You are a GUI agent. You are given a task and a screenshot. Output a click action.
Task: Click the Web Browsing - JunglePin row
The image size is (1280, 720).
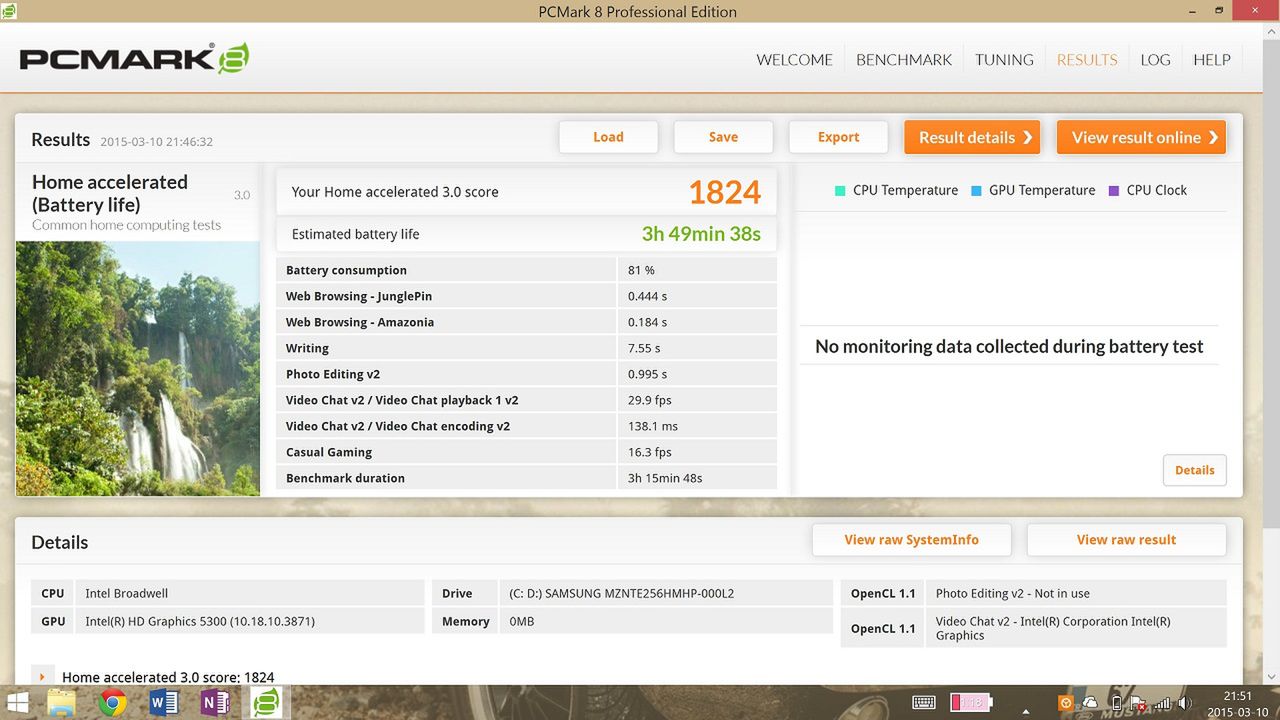[526, 296]
